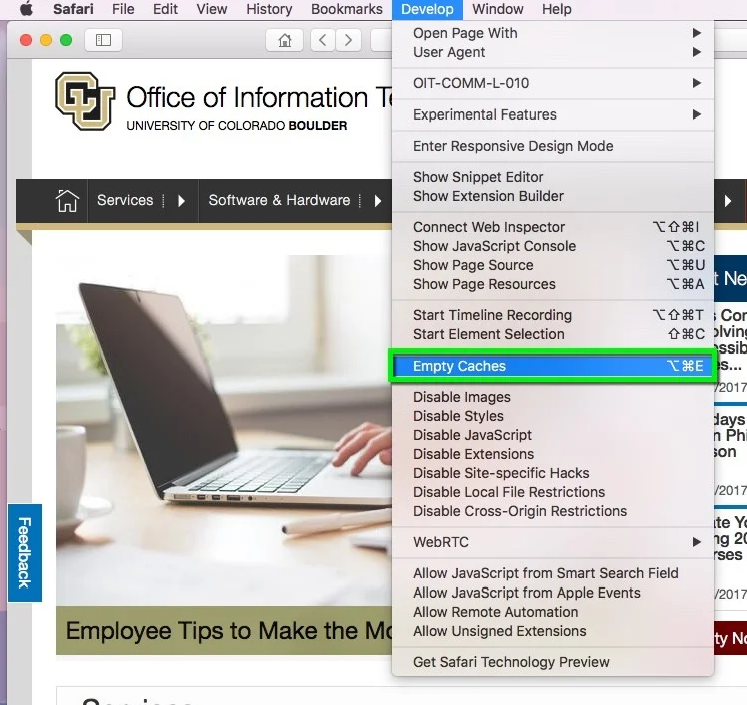Click the Services navigation link
Screen dimensions: 747x705
click(x=125, y=200)
